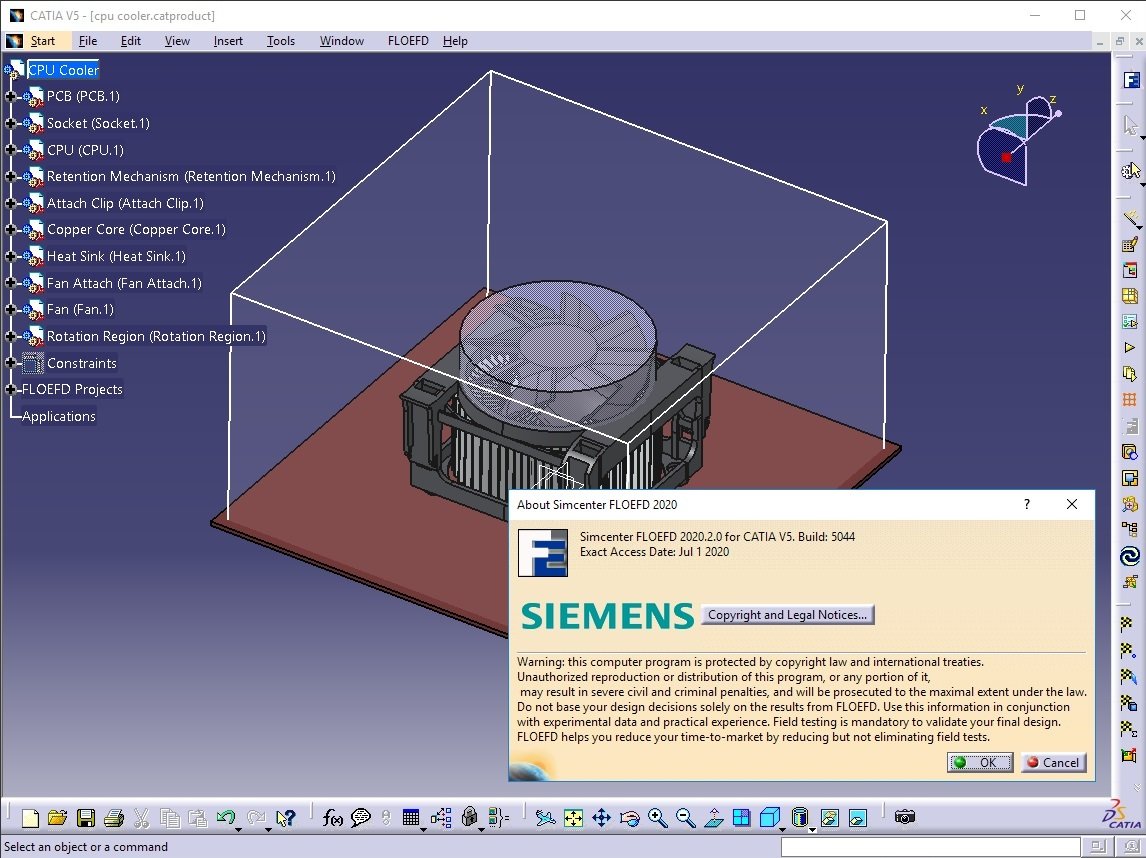
Task: Expand the Copper Core node
Action: 10,229
